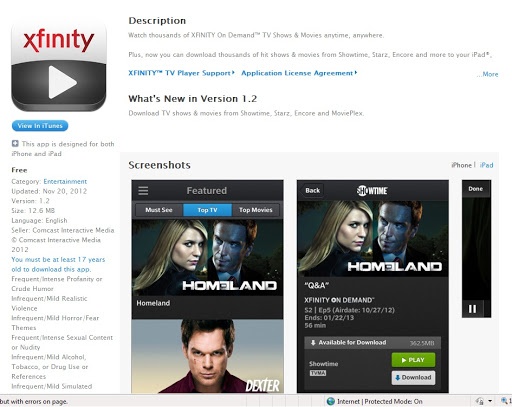Screen dimensions: 512x407
Task: Open the Application License Agreement link
Action: (299, 73)
